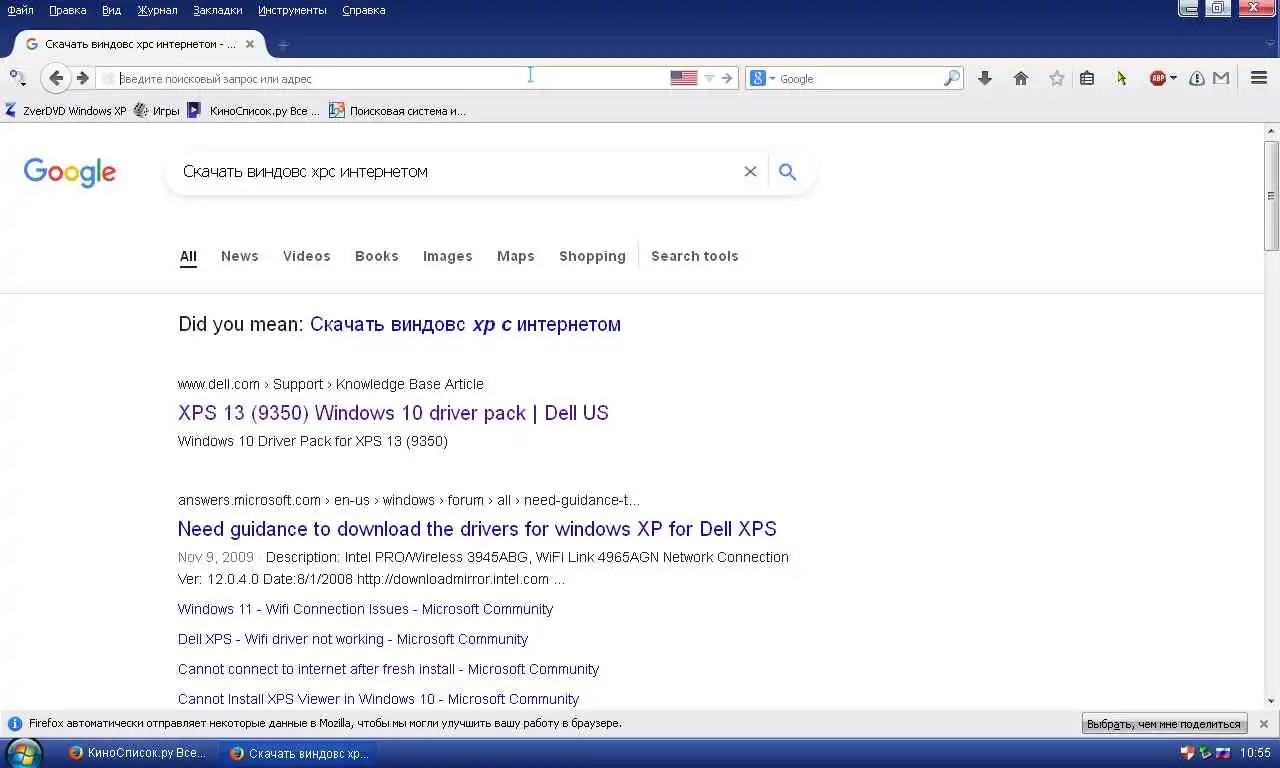
Task: Switch to the Images tab
Action: [x=448, y=256]
